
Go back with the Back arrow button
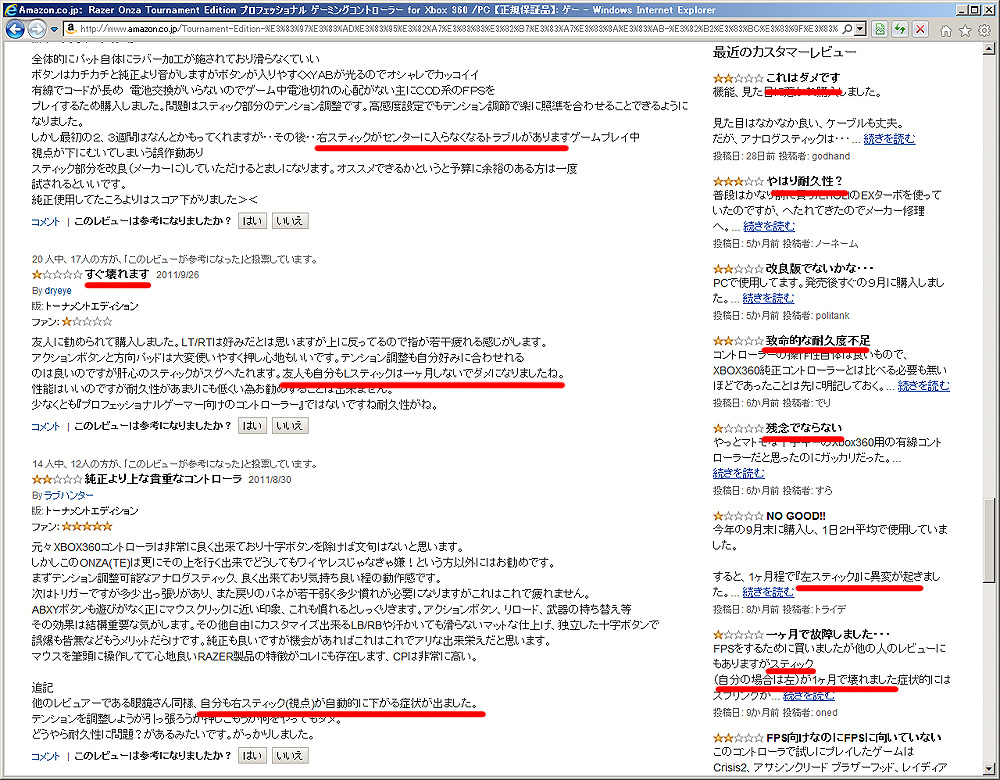(15, 29)
